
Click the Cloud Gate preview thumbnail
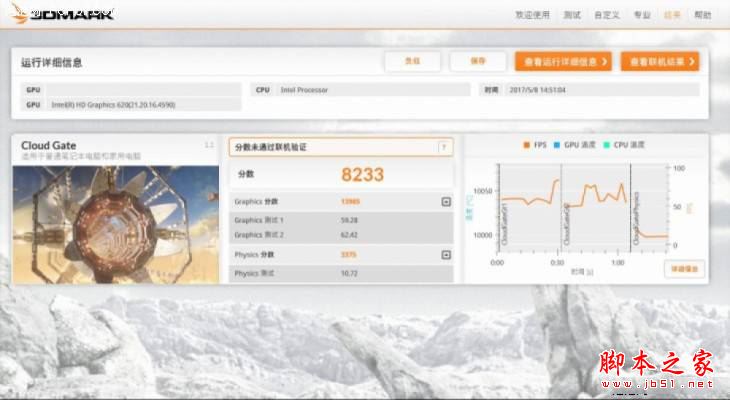(x=115, y=224)
